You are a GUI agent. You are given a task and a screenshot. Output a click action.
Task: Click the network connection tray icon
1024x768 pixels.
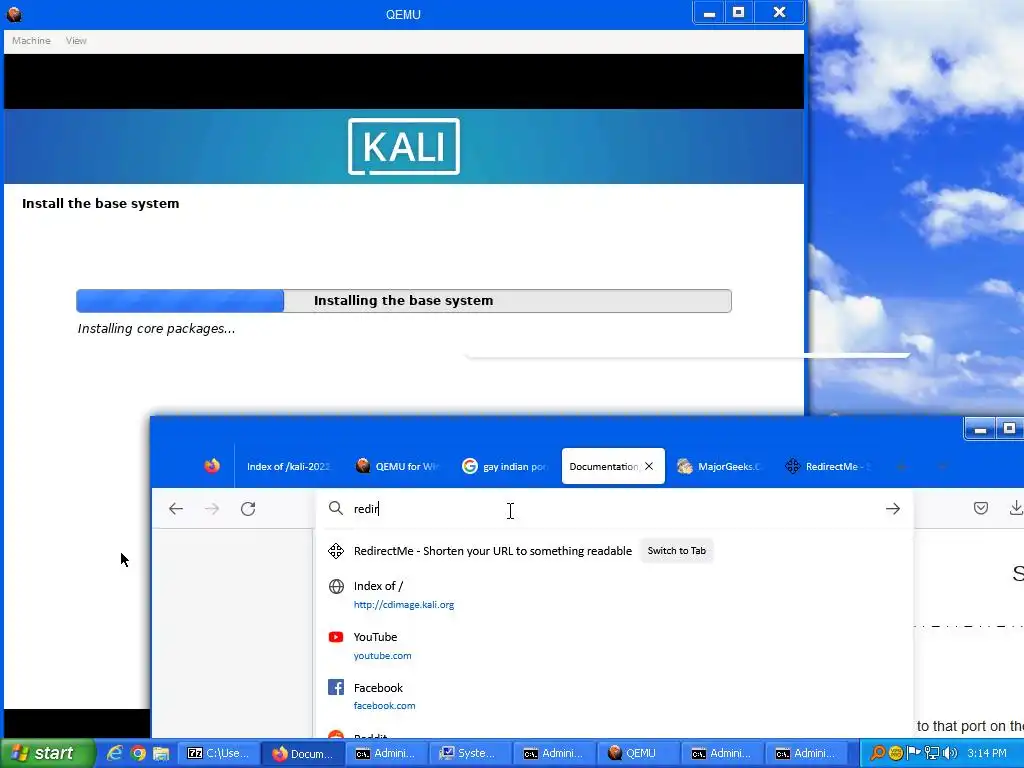(x=931, y=753)
